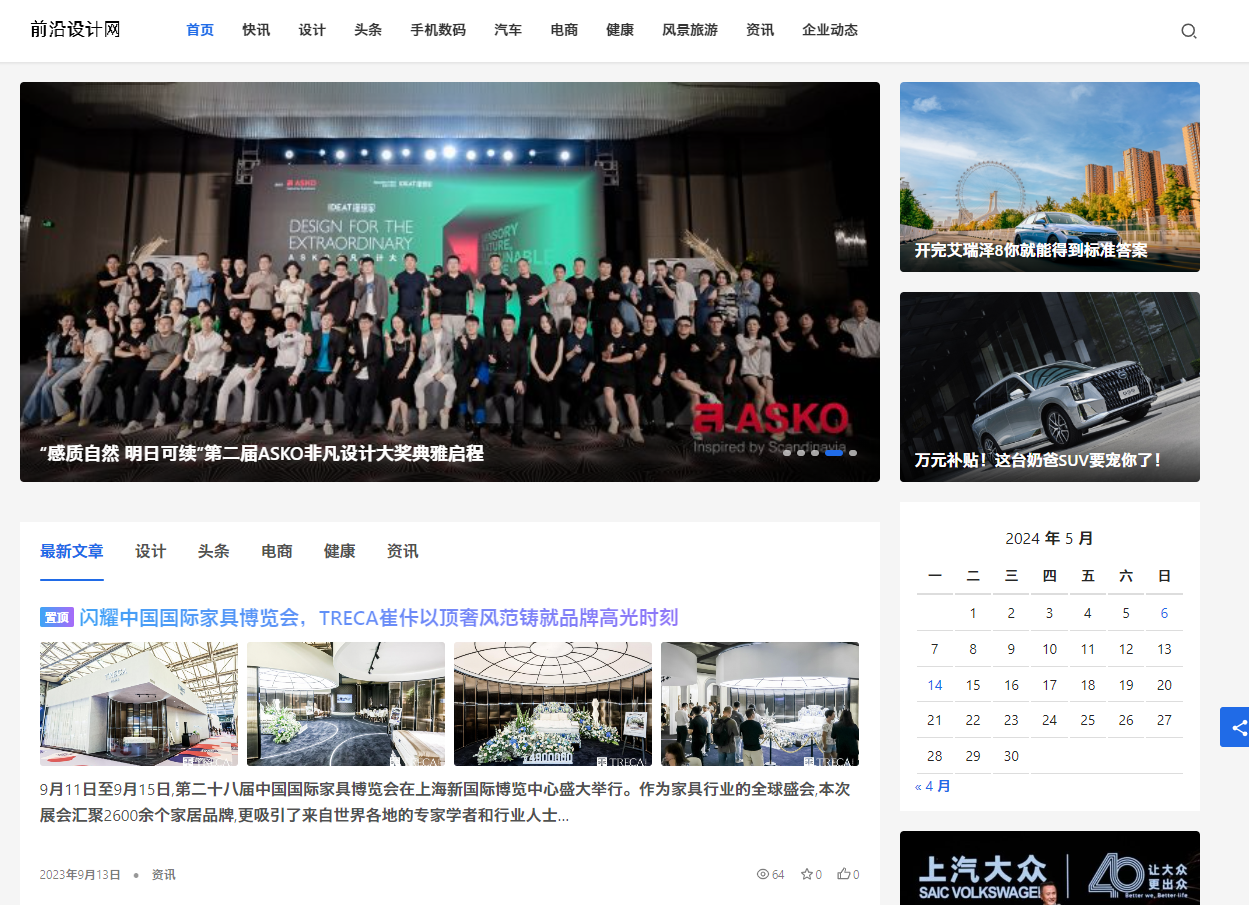Screen dimensions: 1249x905
Task: Open the 万元补贴 SUV article card
Action: pyautogui.click(x=1050, y=387)
